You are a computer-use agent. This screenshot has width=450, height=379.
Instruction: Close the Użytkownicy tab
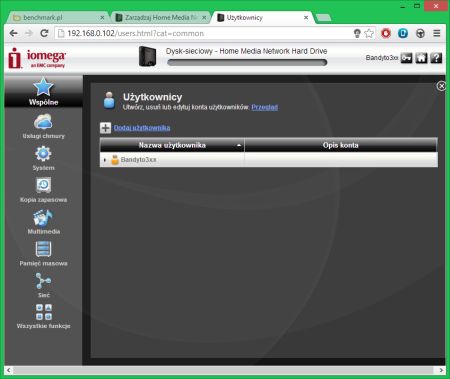coord(306,17)
